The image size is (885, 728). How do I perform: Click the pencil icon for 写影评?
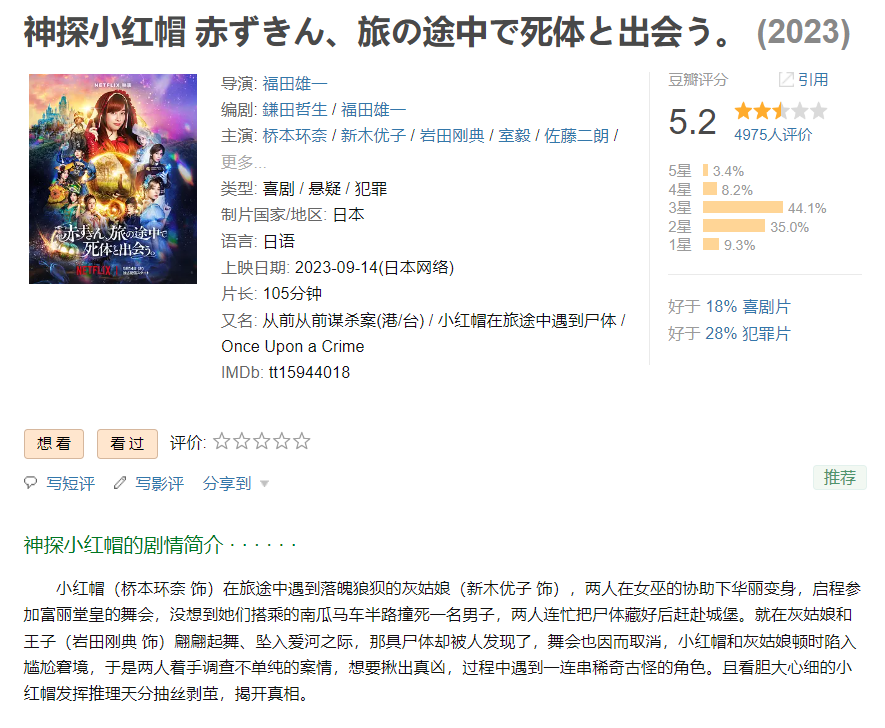120,483
